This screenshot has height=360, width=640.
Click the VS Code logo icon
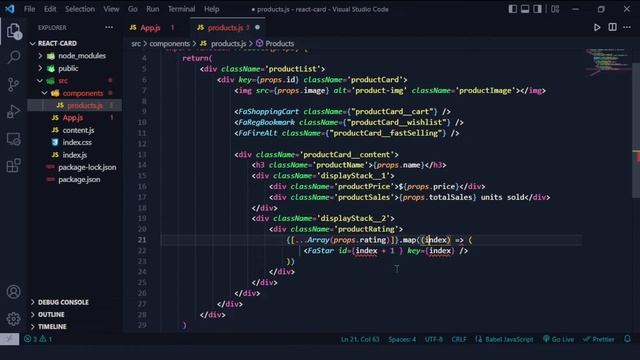[x=10, y=9]
